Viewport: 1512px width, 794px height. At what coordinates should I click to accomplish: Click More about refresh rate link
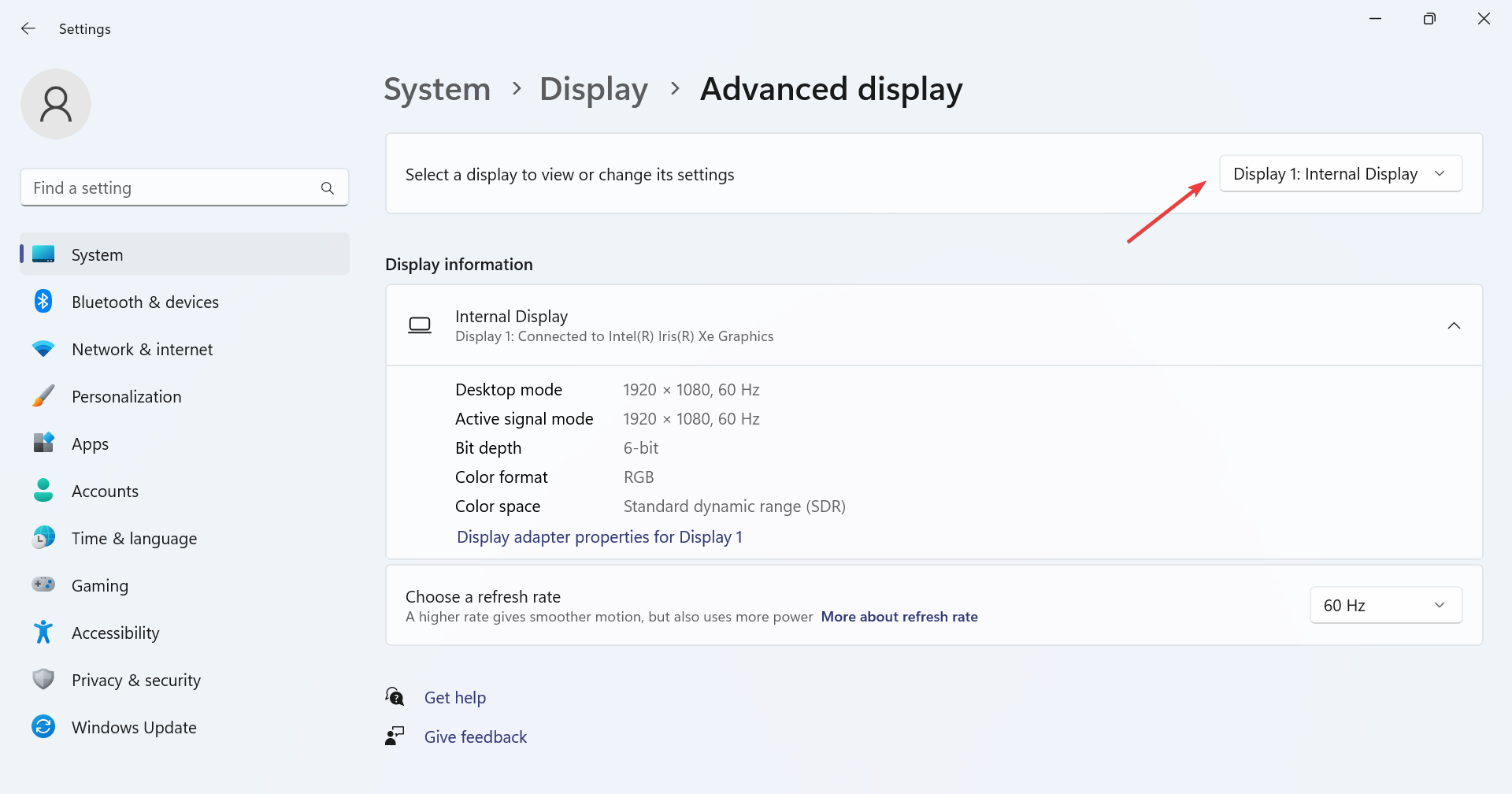coord(899,617)
